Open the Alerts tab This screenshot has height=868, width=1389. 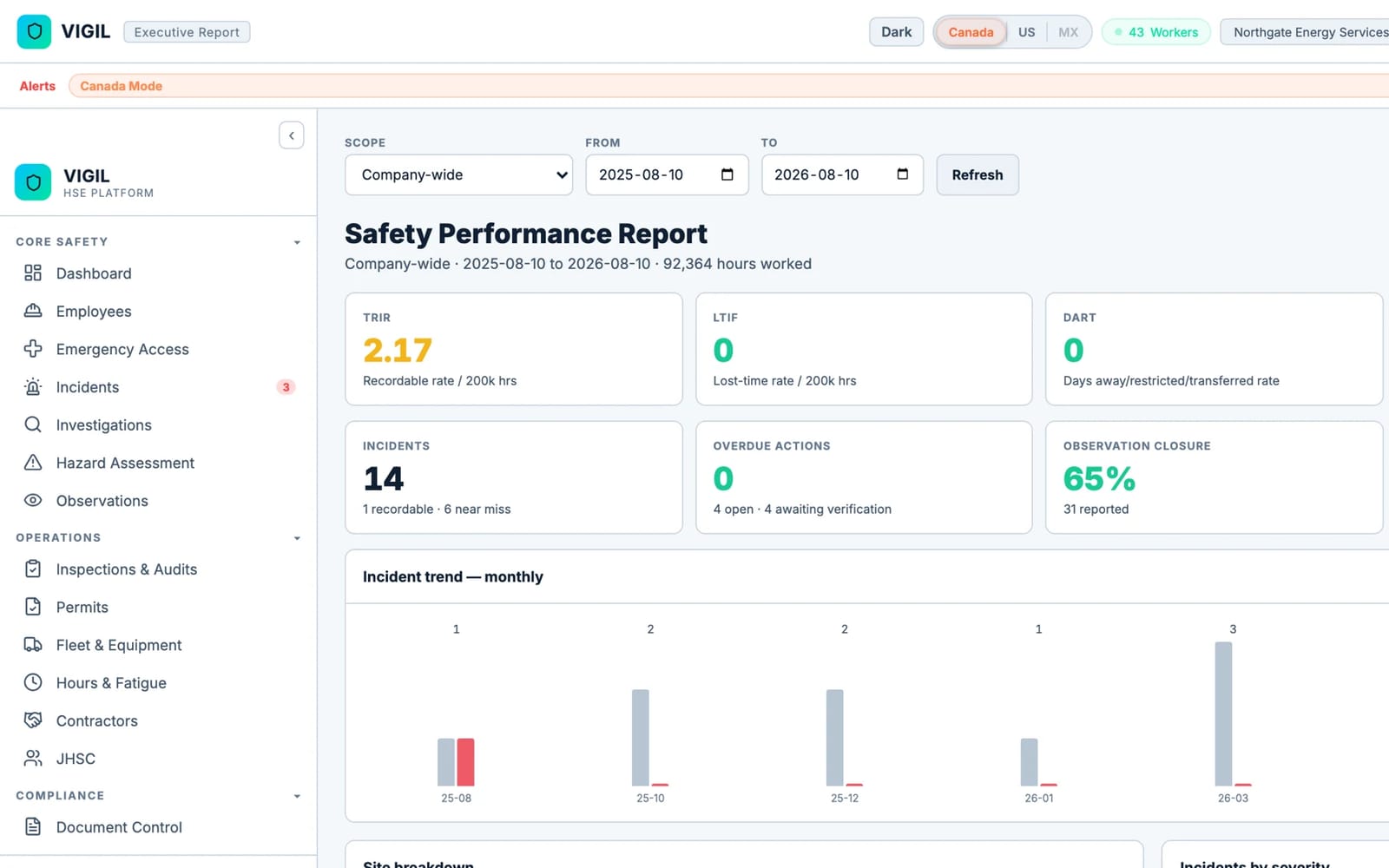(x=37, y=86)
